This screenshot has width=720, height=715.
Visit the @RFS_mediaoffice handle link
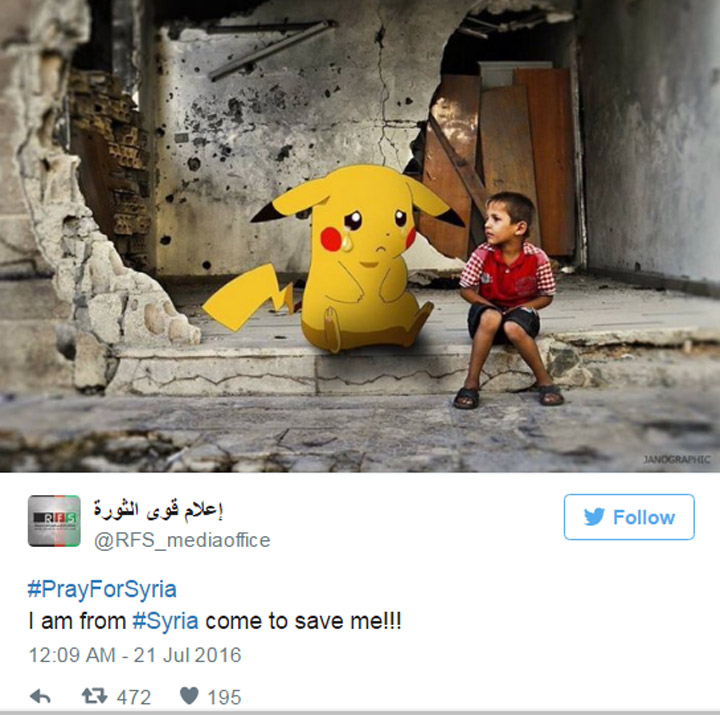click(x=182, y=540)
